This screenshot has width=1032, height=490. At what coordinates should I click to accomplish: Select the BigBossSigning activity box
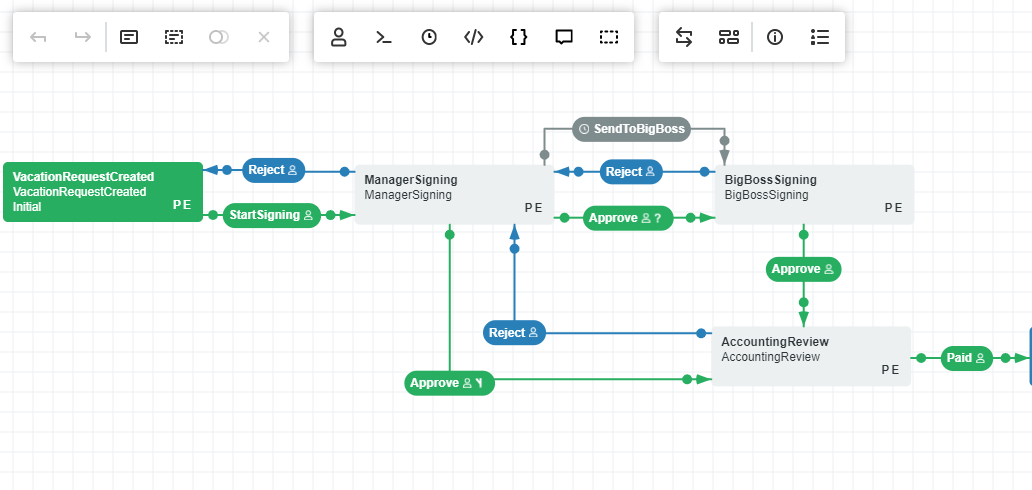pos(815,194)
